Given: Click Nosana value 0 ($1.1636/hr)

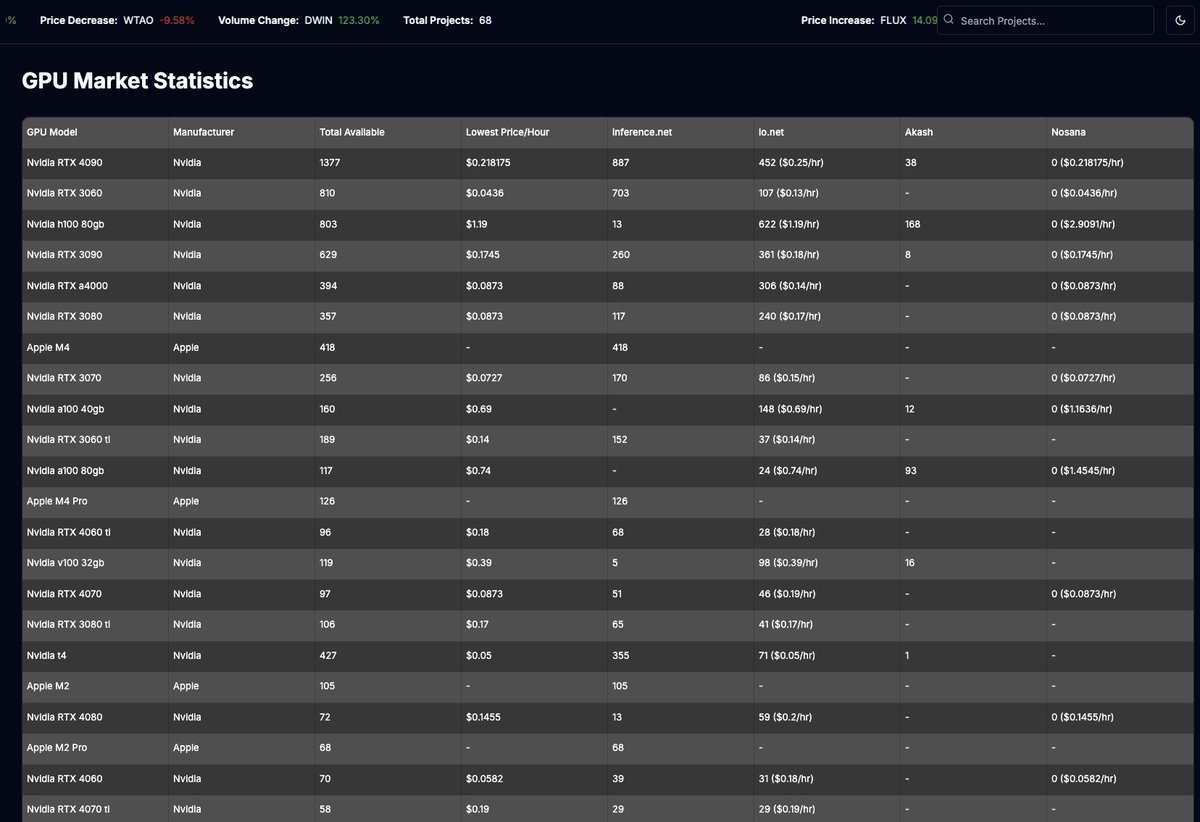Looking at the screenshot, I should tap(1084, 409).
